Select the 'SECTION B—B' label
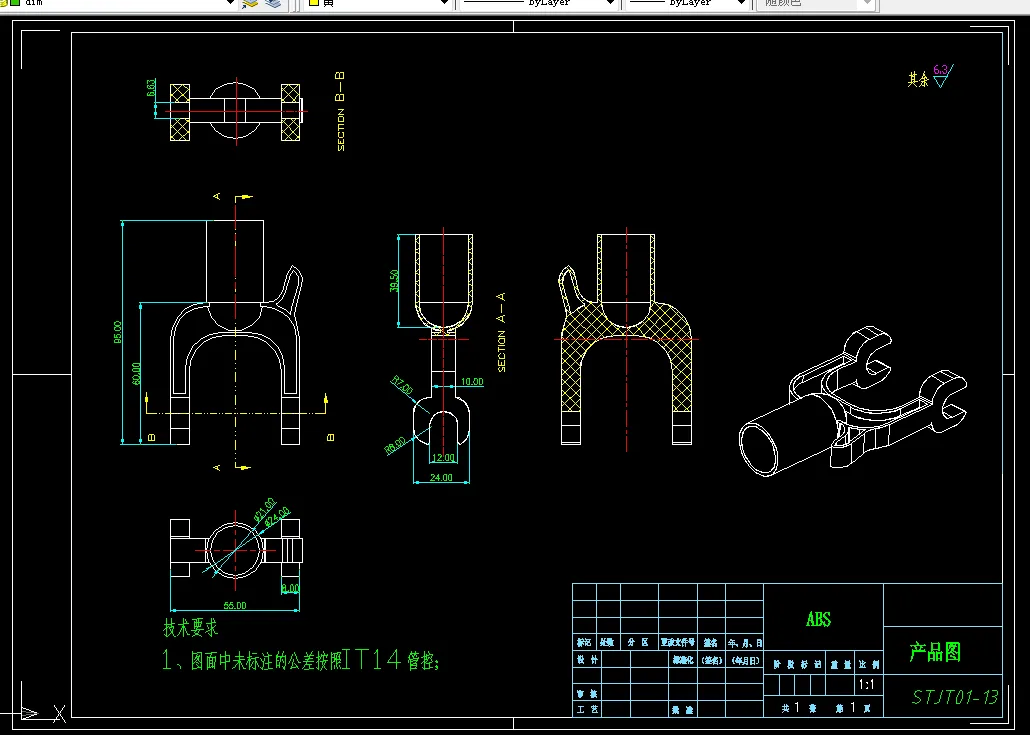The height and width of the screenshot is (735, 1030). point(340,111)
